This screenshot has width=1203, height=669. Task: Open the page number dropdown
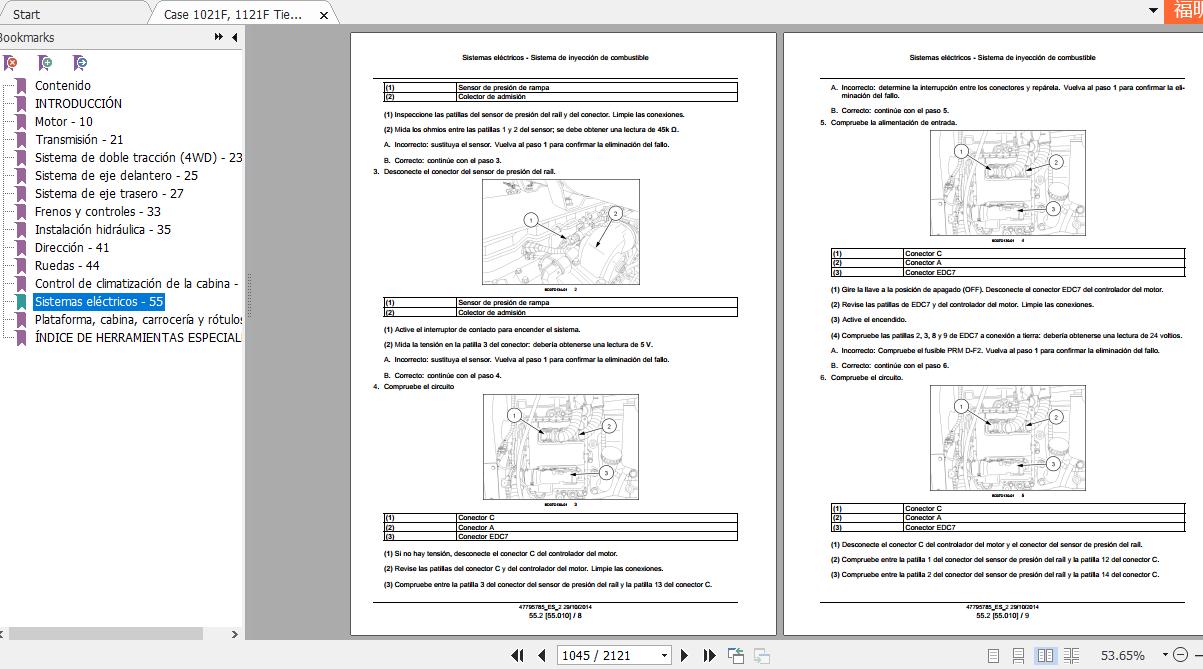click(x=664, y=656)
